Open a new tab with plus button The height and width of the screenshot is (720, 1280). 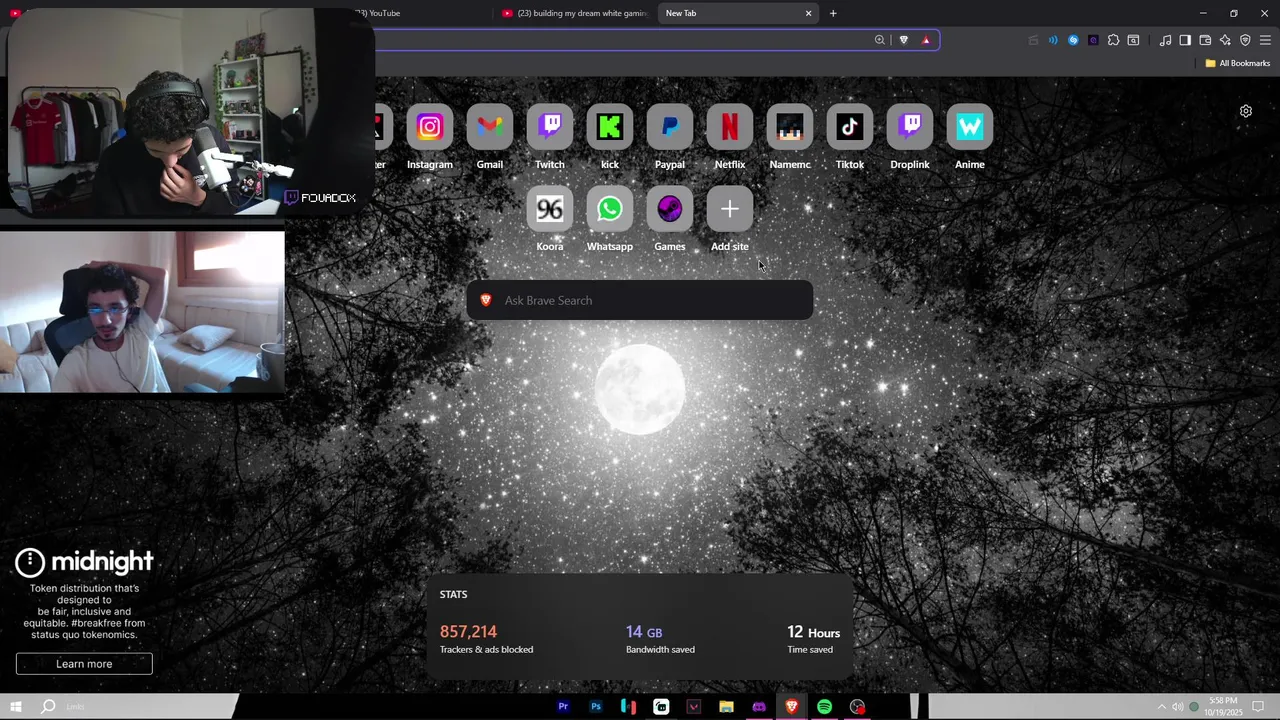[x=833, y=13]
